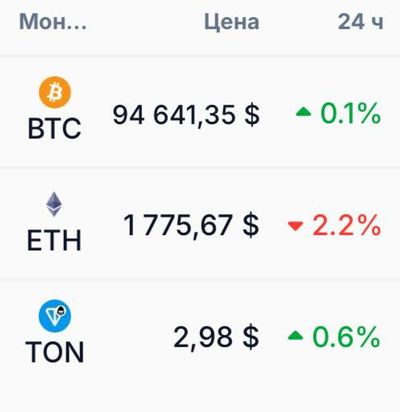Click the dollar sign in TON row
The width and height of the screenshot is (400, 412).
(x=251, y=337)
